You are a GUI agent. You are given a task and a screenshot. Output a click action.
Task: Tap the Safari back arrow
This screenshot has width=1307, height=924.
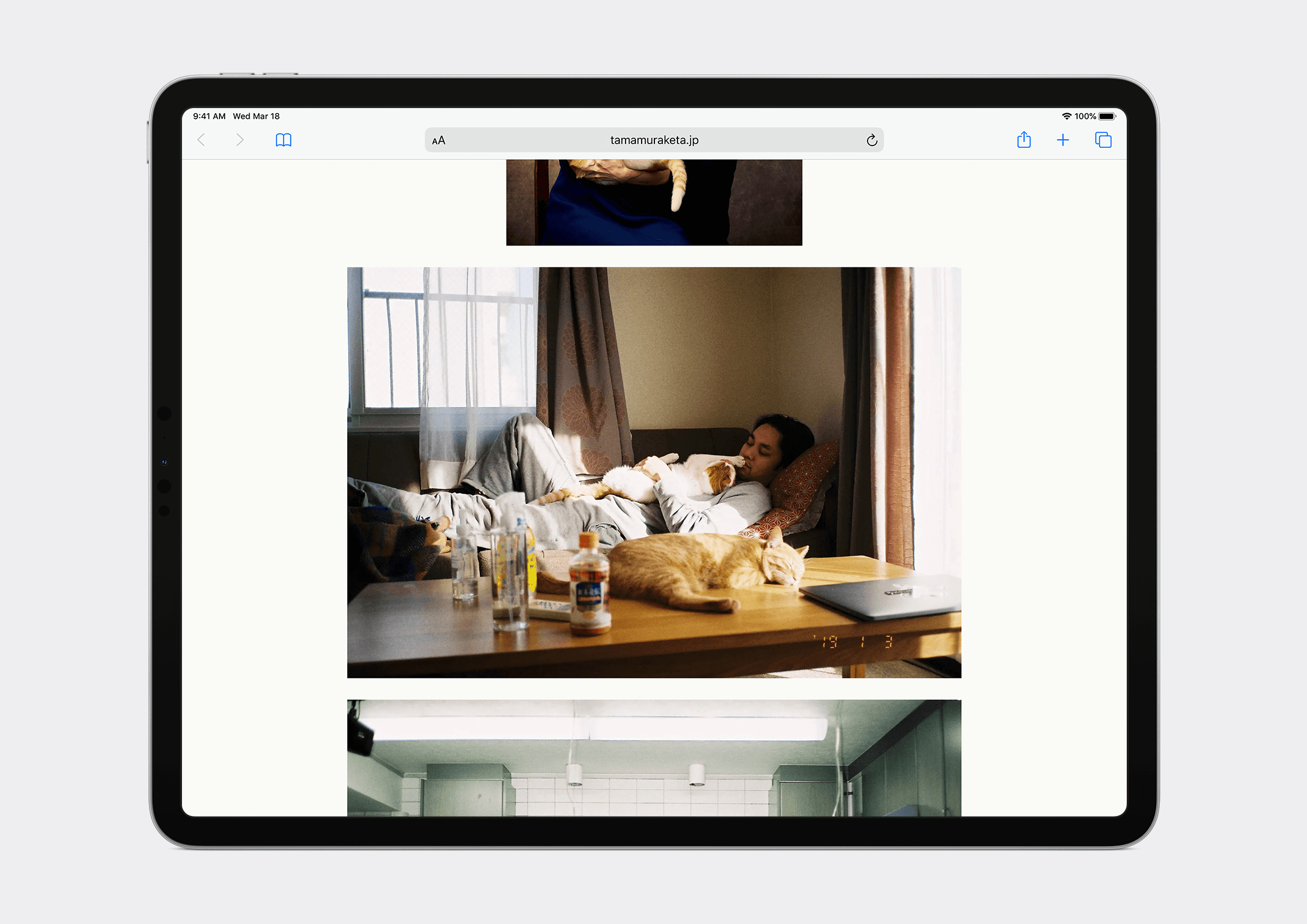202,140
